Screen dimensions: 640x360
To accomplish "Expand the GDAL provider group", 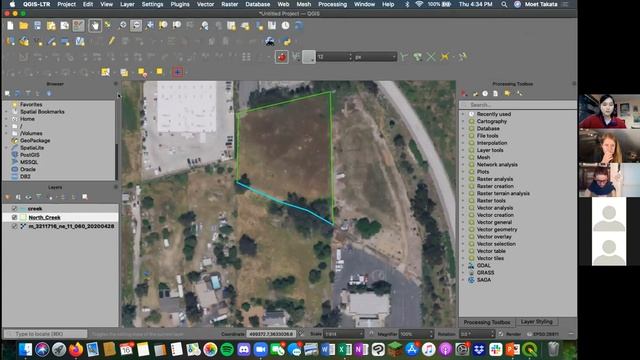I will [x=463, y=265].
